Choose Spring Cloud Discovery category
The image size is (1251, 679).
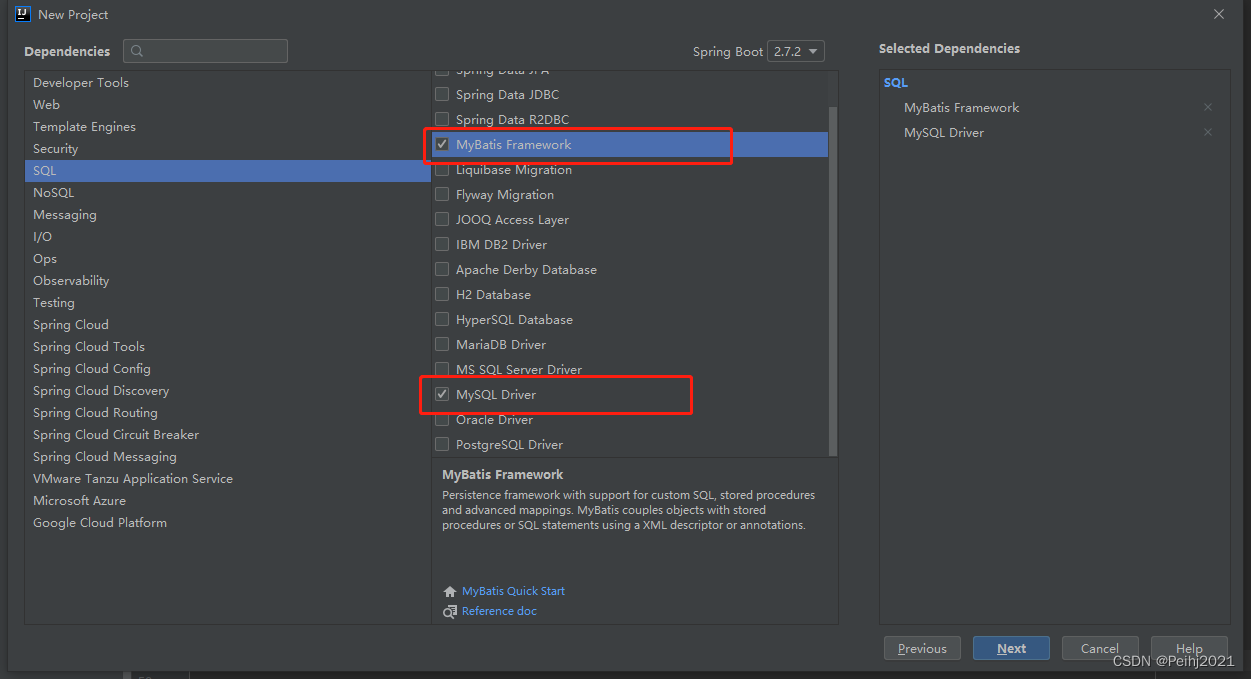click(x=228, y=390)
